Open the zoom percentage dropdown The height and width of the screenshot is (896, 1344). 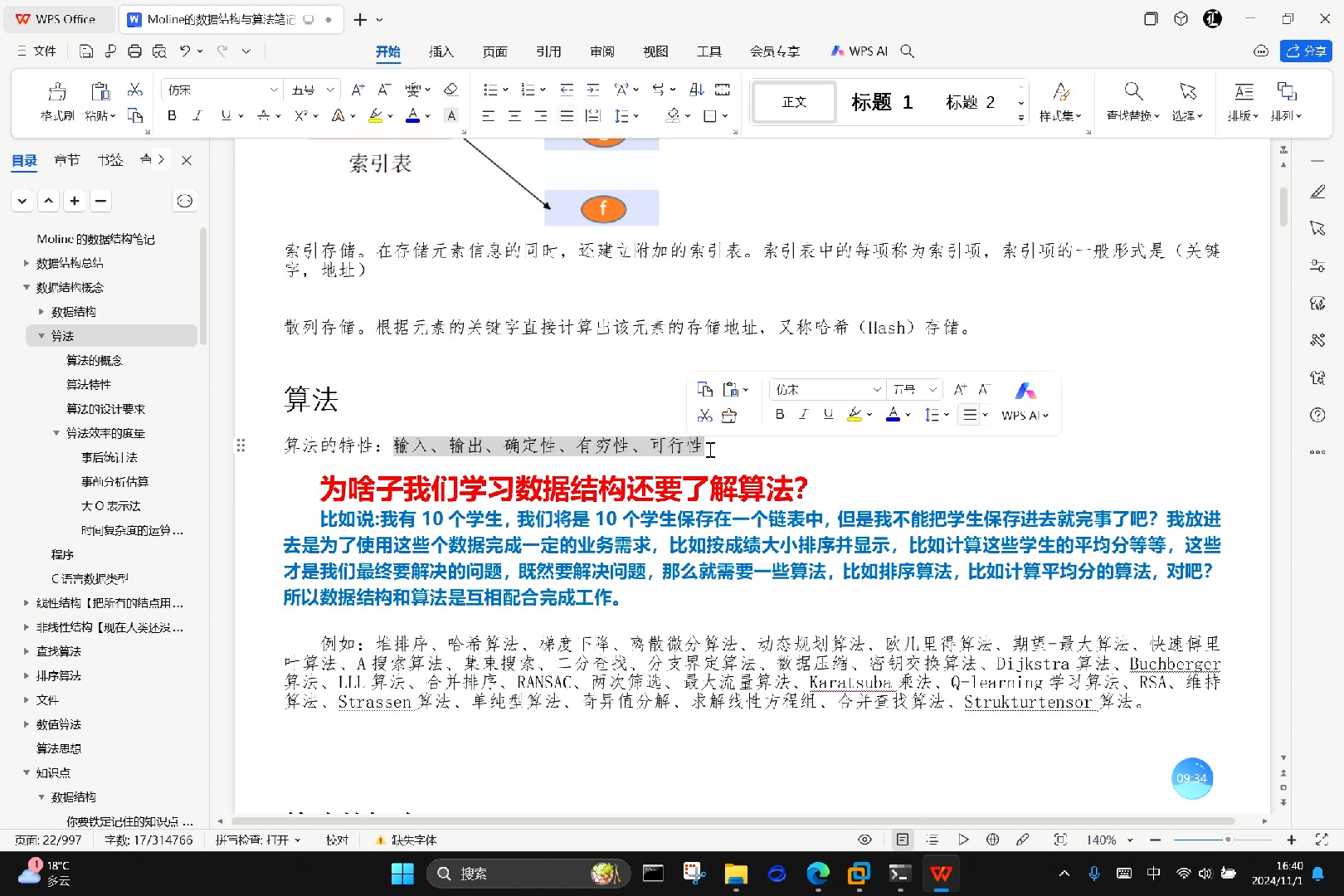[x=1130, y=840]
